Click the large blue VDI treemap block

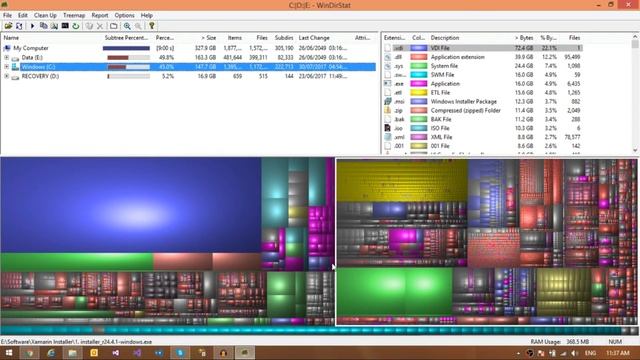pyautogui.click(x=131, y=205)
